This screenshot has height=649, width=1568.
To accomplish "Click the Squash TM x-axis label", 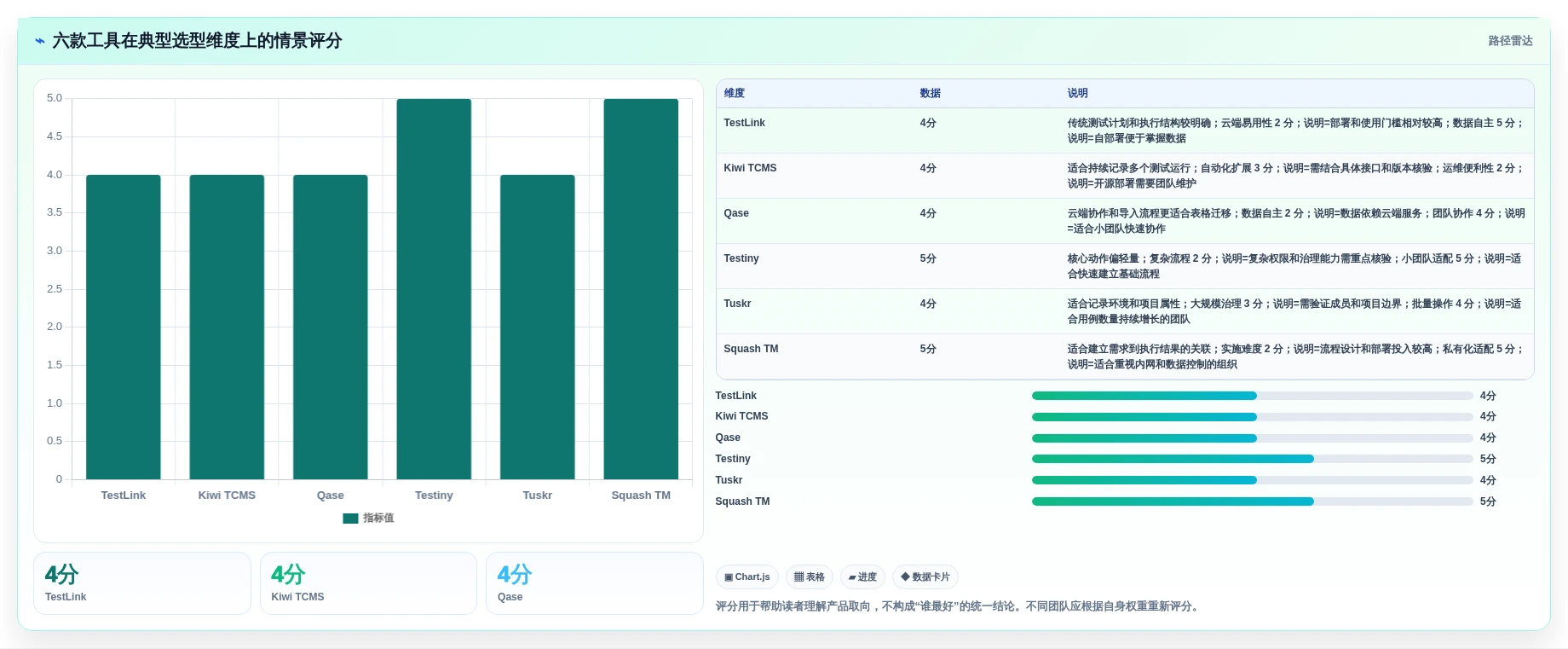I will click(x=641, y=495).
